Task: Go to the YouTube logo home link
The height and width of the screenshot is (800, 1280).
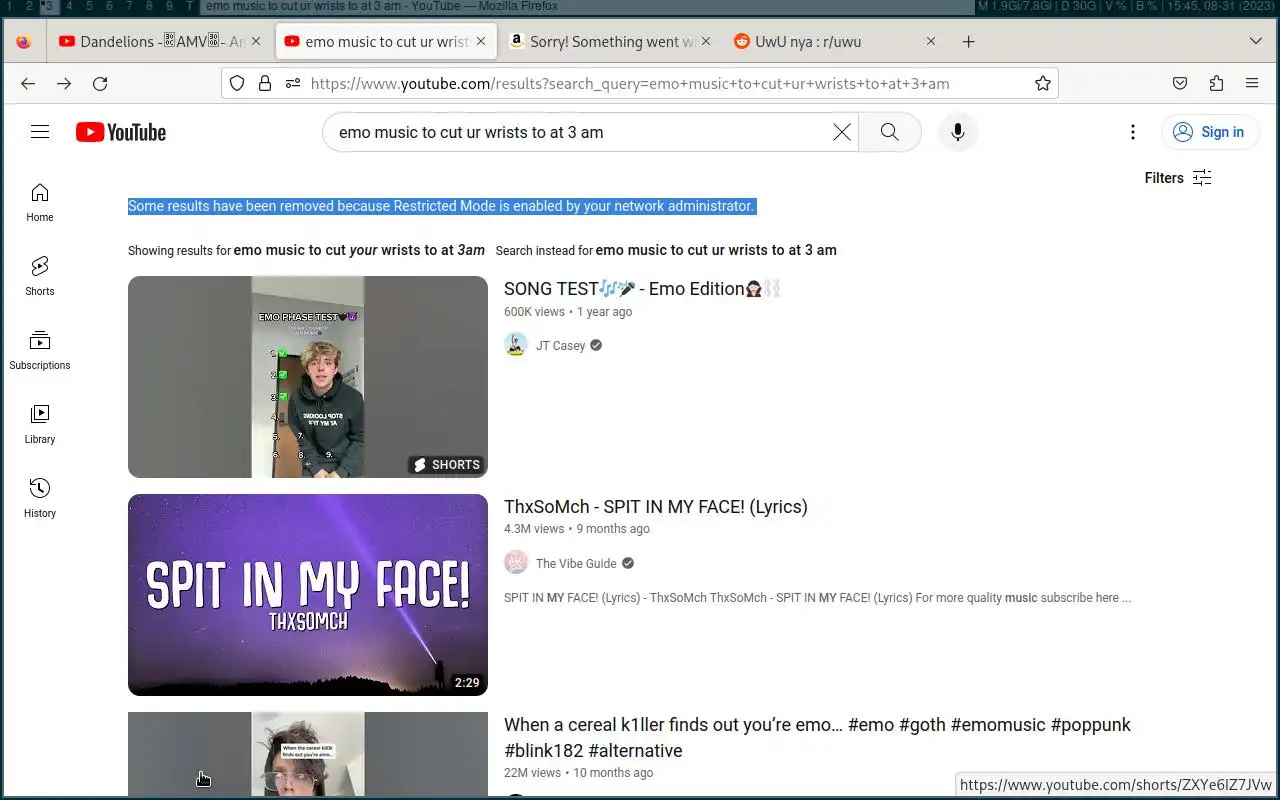Action: [121, 132]
